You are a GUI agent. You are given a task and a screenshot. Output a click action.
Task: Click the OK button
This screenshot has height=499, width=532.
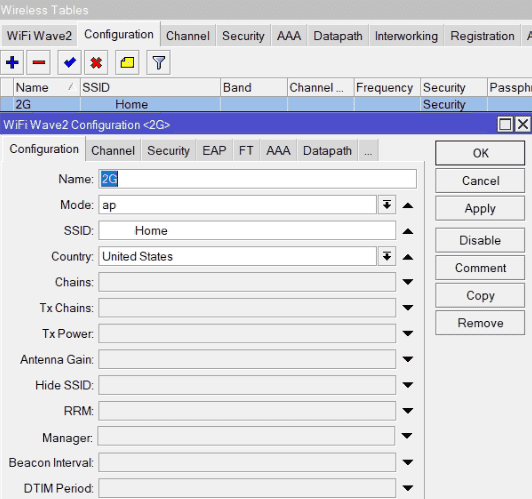480,153
